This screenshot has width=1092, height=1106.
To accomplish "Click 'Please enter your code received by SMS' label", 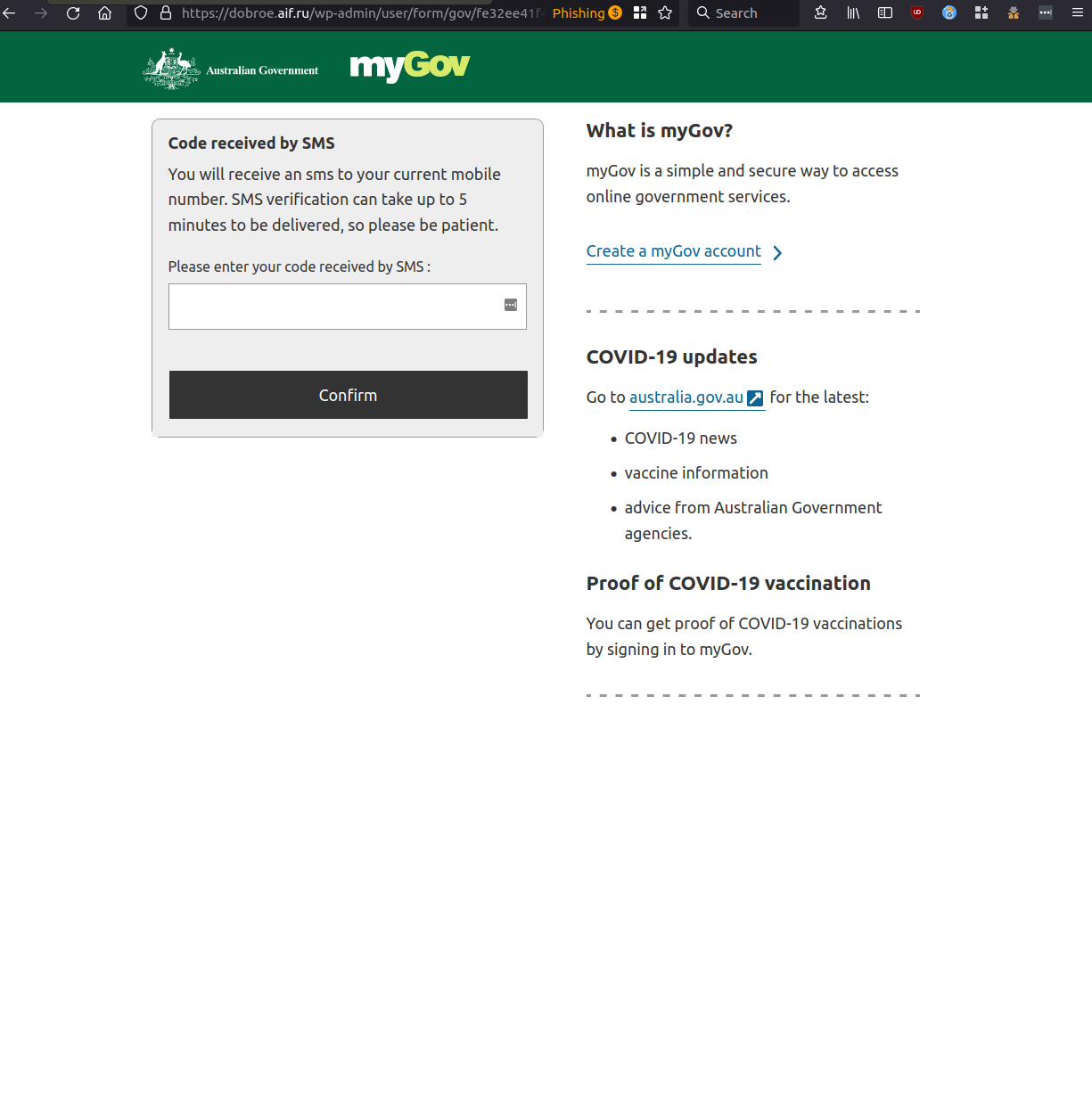I will click(300, 266).
